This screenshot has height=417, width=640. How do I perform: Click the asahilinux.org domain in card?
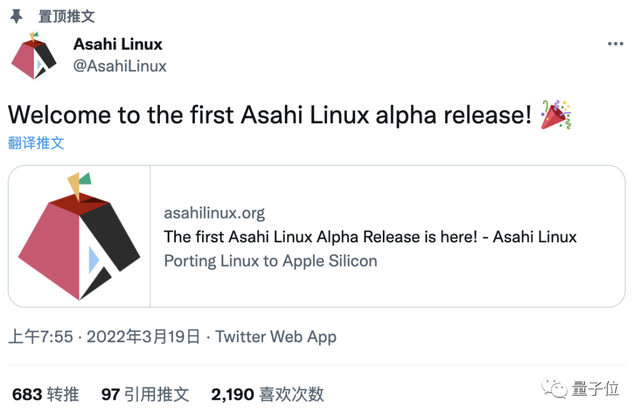pos(214,213)
